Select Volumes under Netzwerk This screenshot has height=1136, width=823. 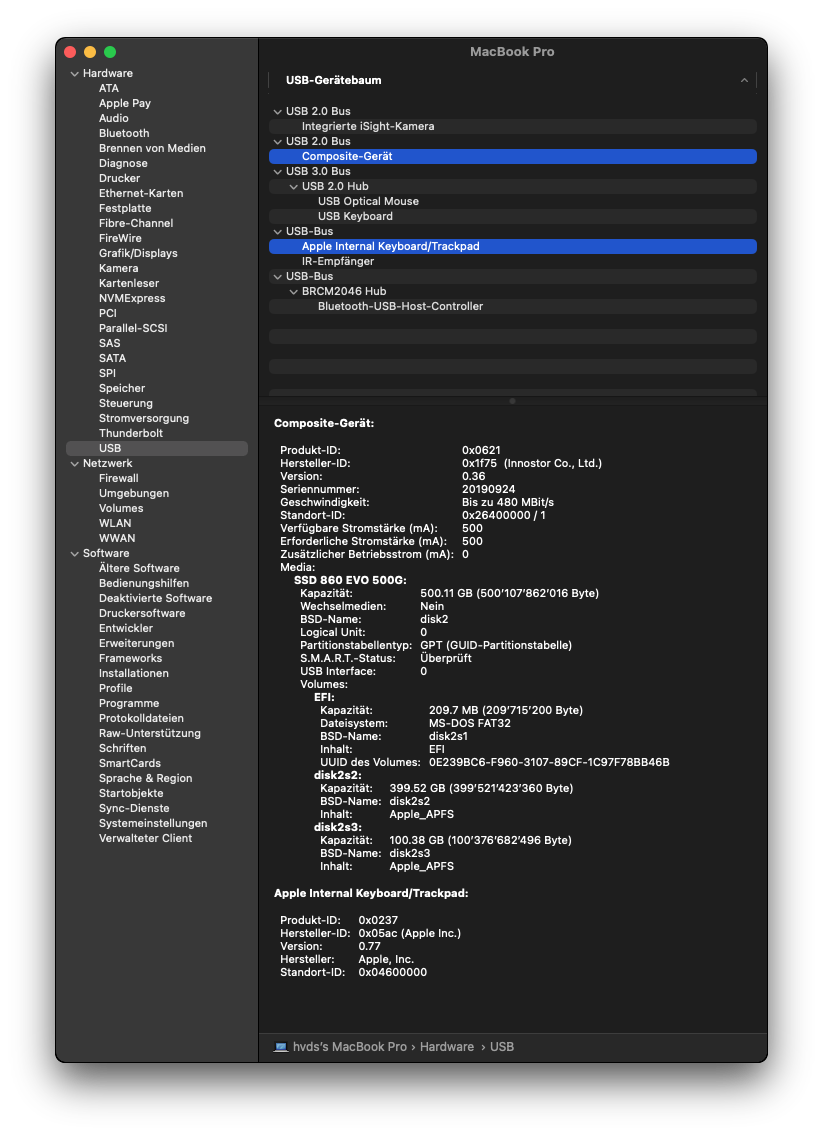click(x=121, y=508)
